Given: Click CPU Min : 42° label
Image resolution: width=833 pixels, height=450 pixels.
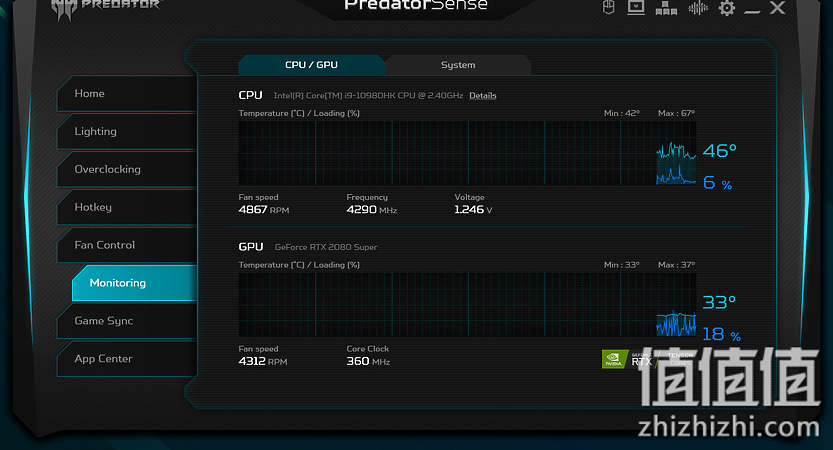Looking at the screenshot, I should coord(622,113).
